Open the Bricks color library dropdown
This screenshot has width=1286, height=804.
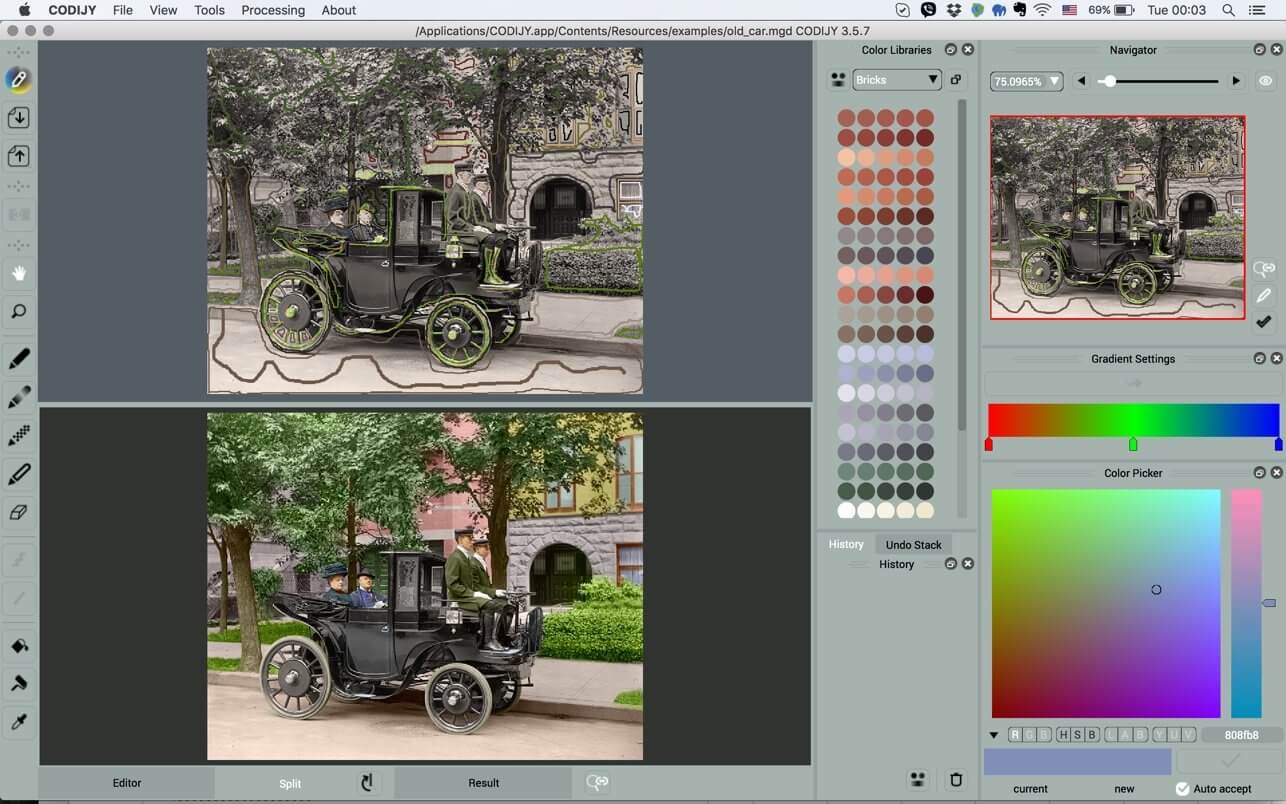(897, 80)
